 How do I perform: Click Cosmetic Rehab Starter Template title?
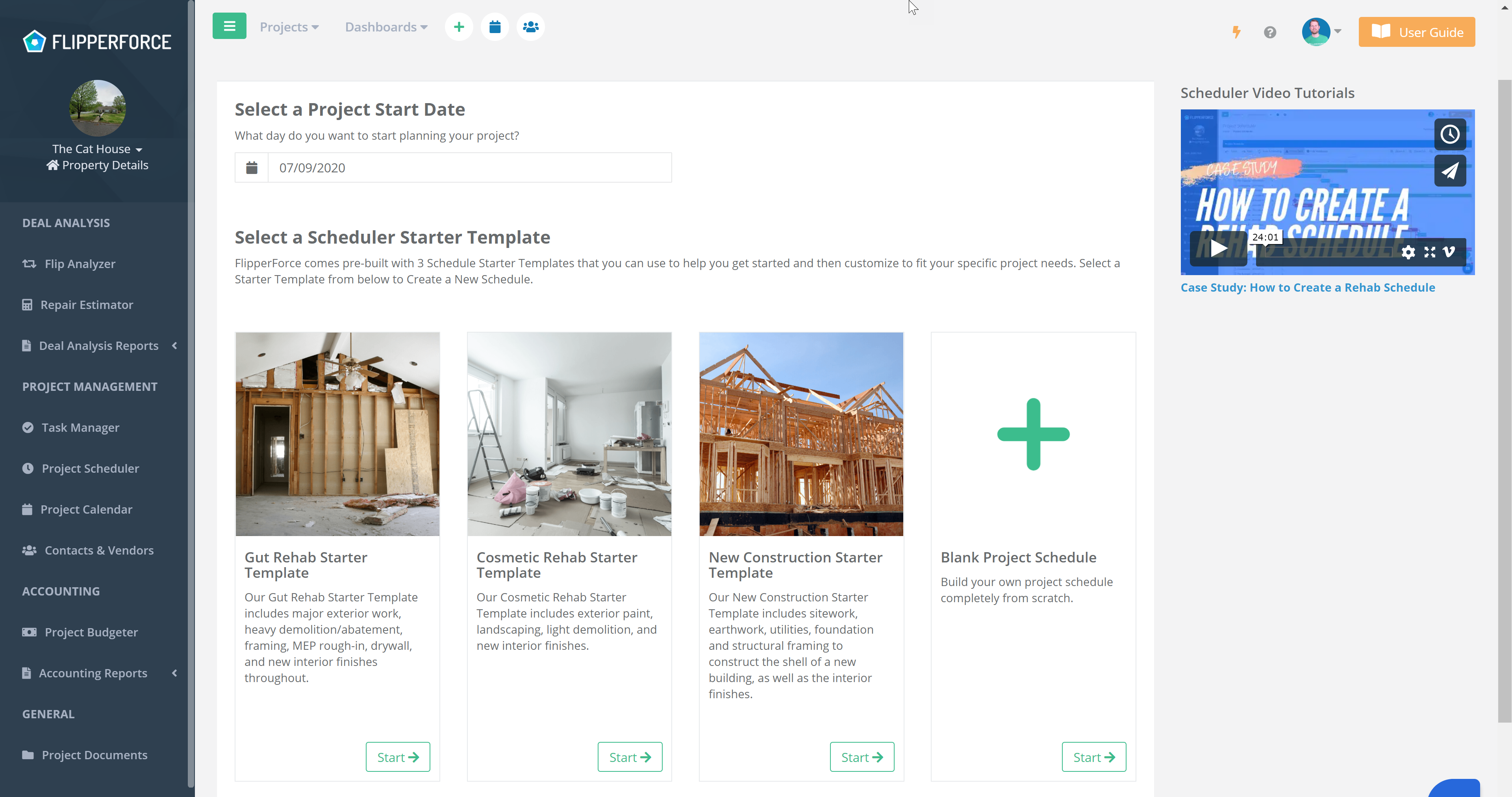pos(556,564)
